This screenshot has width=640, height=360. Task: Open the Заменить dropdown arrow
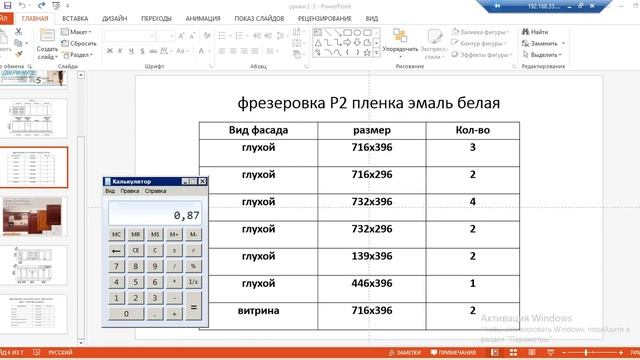pyautogui.click(x=564, y=43)
